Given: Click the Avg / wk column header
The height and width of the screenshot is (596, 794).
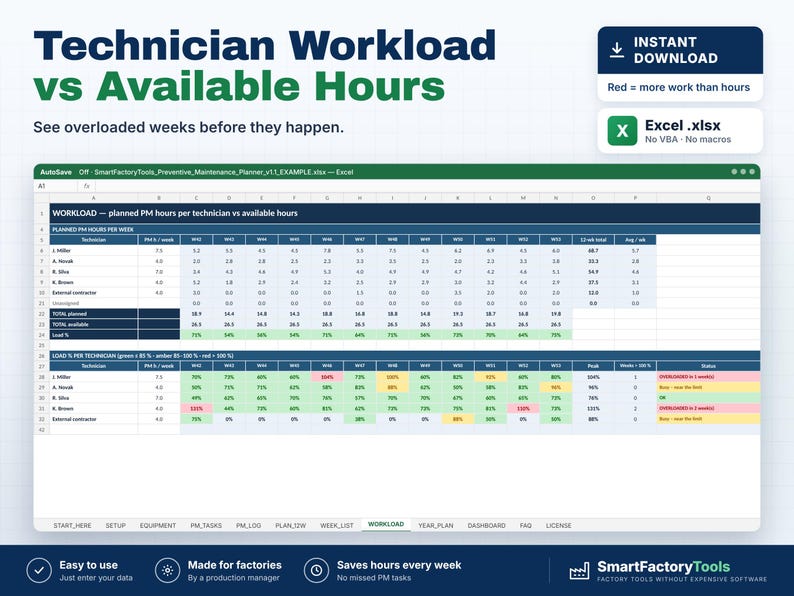Looking at the screenshot, I should point(635,240).
